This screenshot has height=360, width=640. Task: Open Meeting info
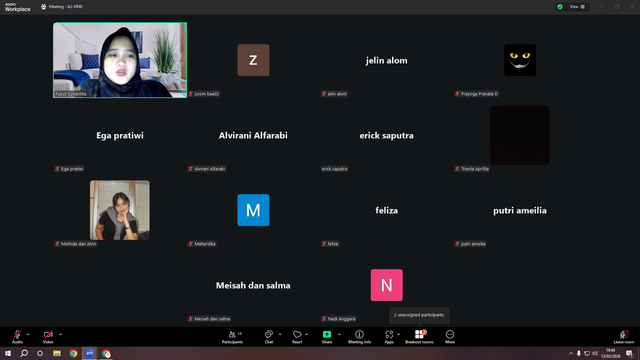coord(360,337)
